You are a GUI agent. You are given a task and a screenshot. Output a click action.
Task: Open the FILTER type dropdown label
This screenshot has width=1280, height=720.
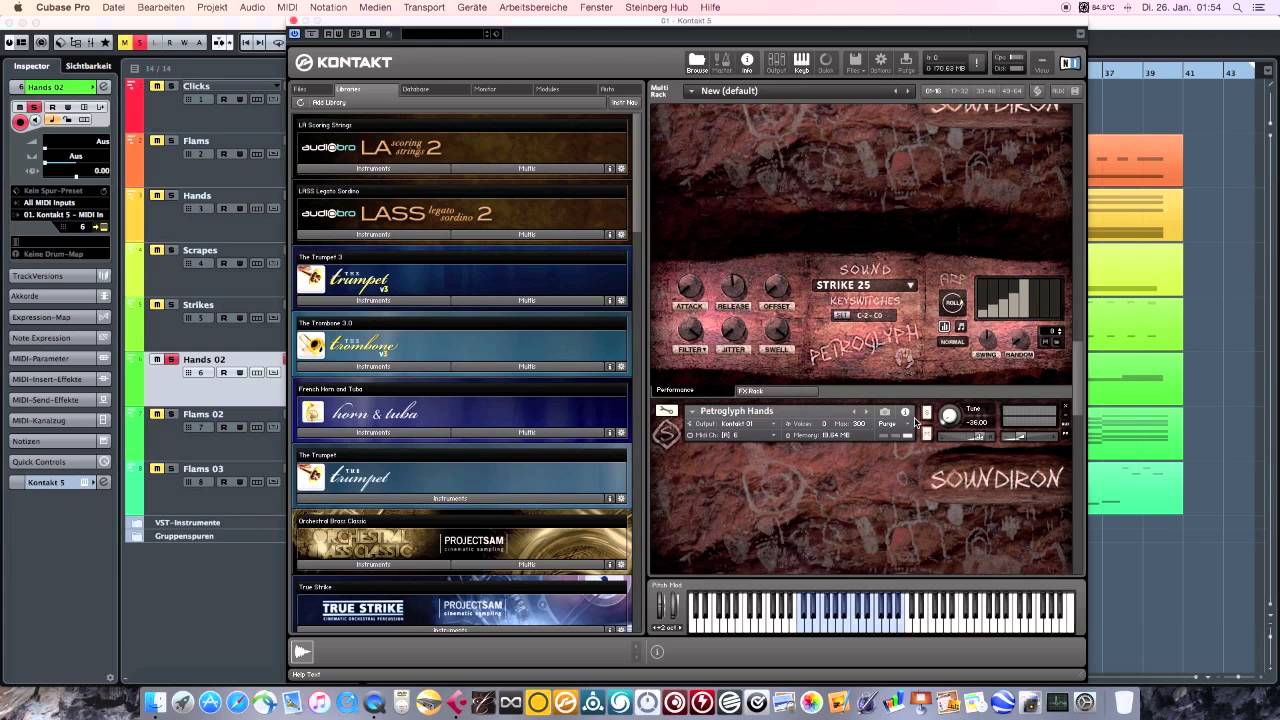[x=691, y=350]
